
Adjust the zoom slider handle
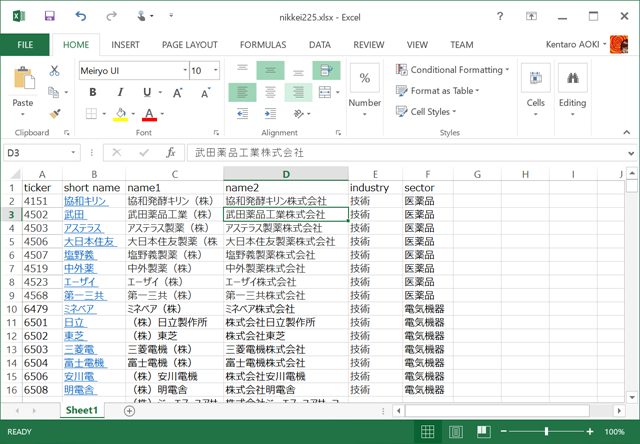[546, 431]
